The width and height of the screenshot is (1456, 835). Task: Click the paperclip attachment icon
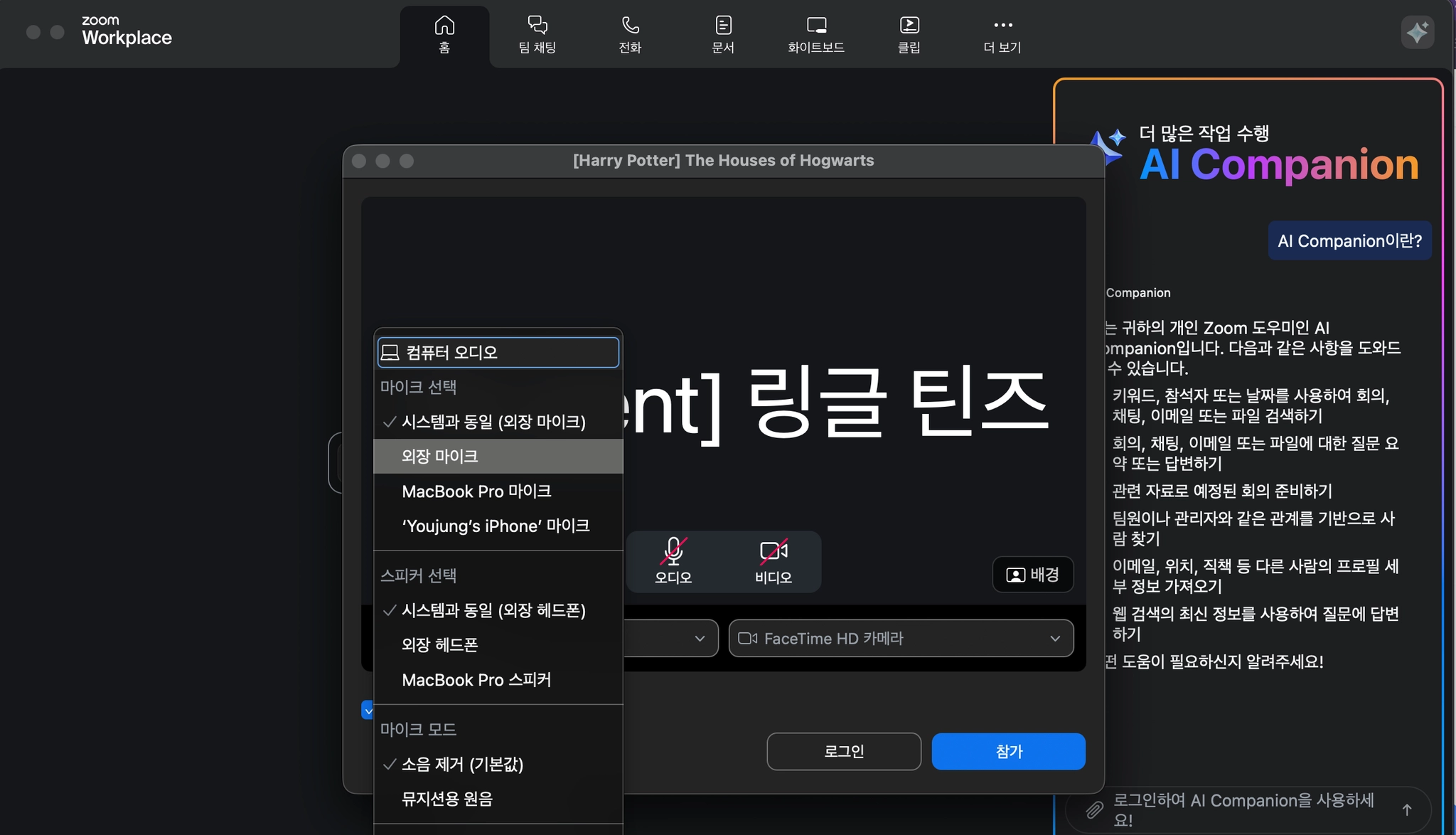(x=1094, y=809)
